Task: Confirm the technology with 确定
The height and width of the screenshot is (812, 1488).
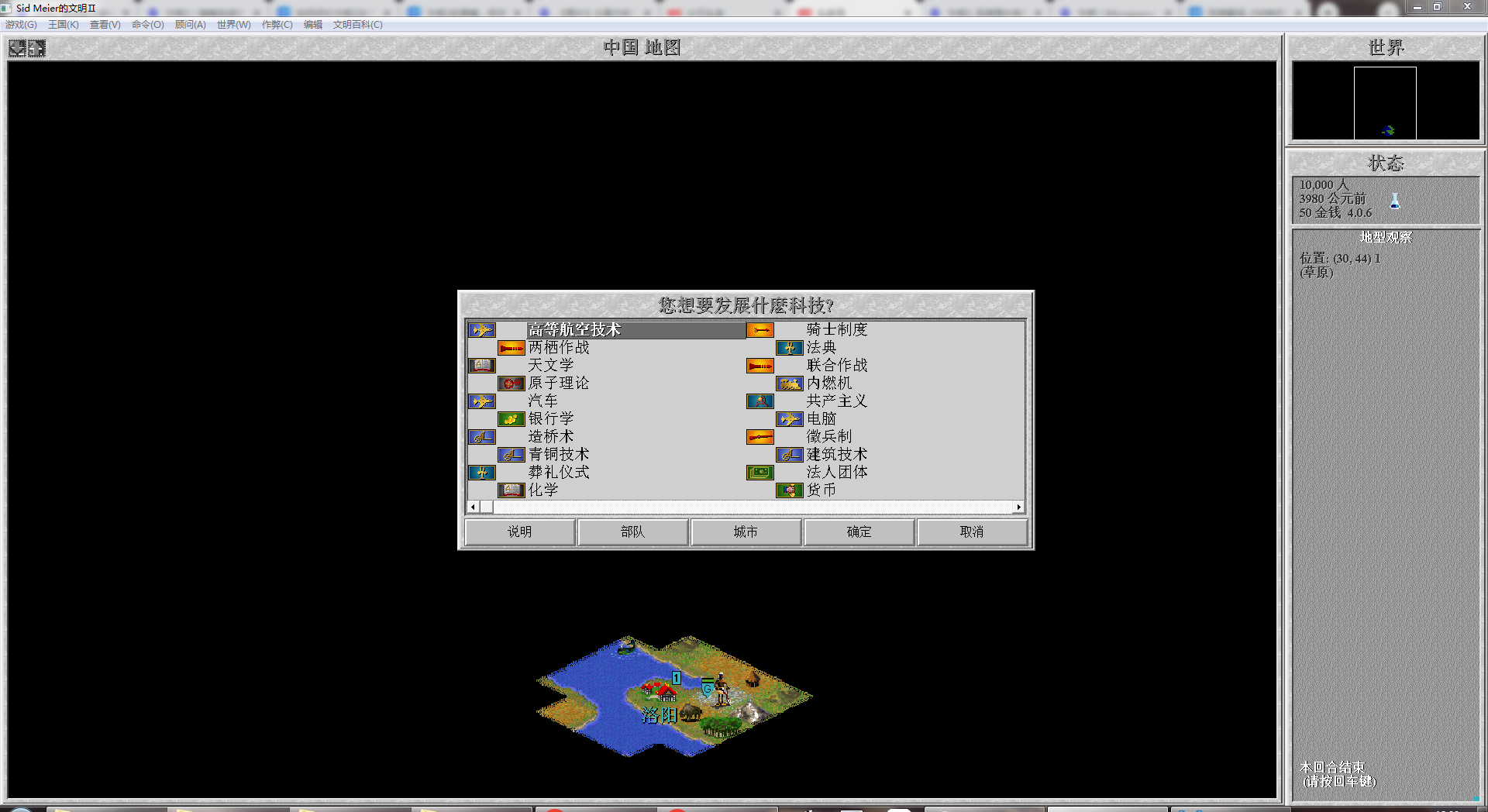Action: click(859, 532)
